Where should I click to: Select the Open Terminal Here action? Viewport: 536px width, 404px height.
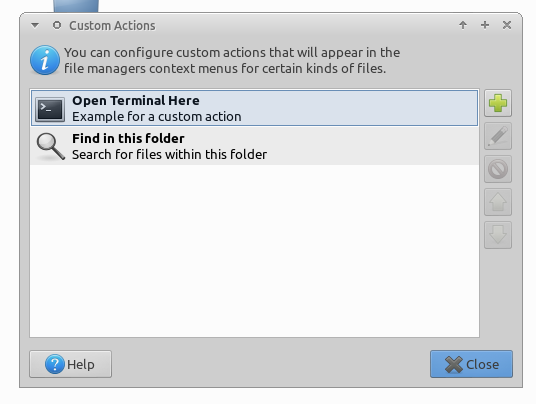pyautogui.click(x=254, y=108)
